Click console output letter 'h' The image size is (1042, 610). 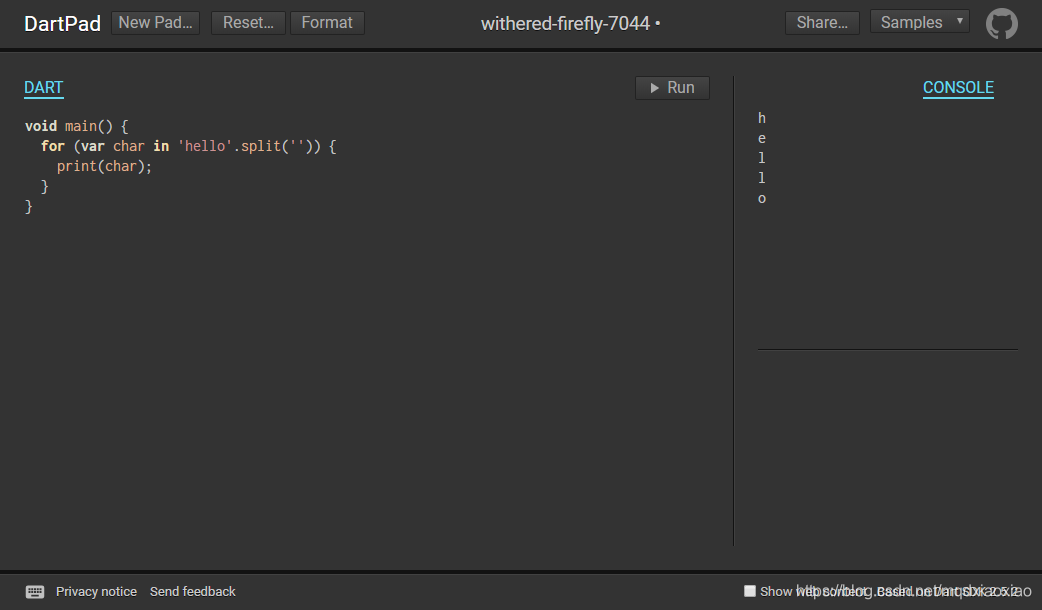click(x=762, y=118)
